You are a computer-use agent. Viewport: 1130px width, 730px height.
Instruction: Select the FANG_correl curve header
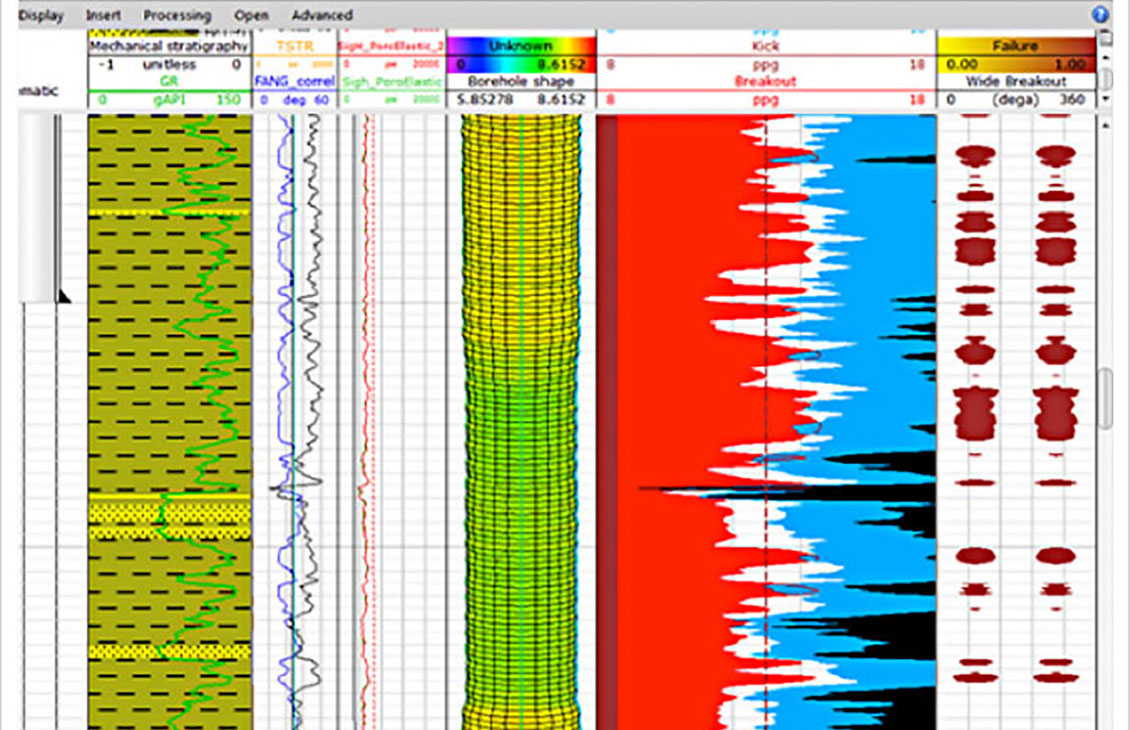point(296,81)
